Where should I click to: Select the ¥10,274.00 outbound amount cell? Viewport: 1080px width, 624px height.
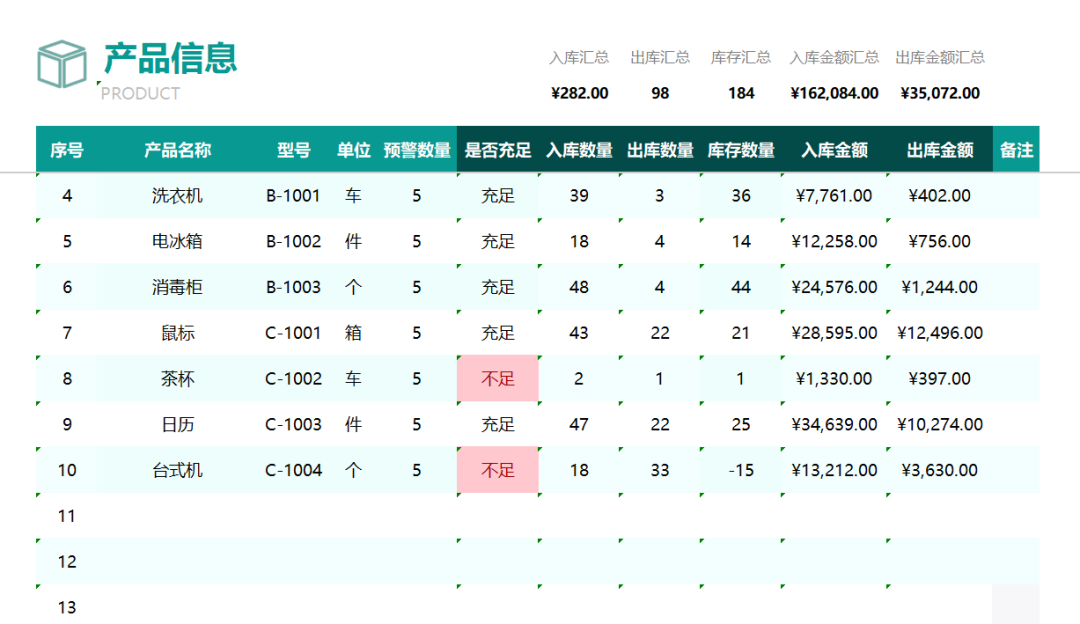[x=939, y=424]
